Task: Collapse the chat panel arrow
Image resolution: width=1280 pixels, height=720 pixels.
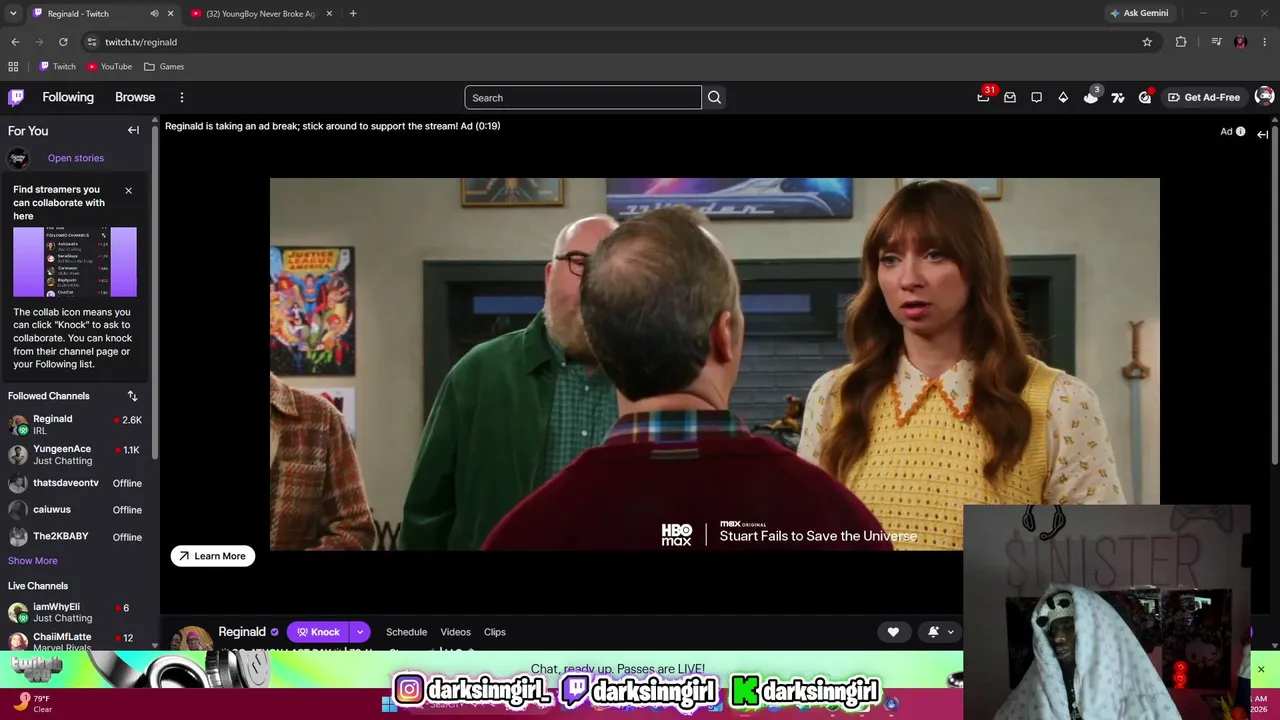Action: tap(1263, 134)
